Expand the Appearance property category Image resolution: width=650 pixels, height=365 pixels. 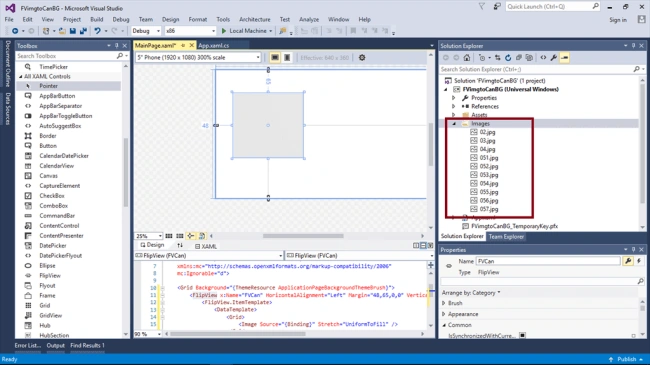pyautogui.click(x=444, y=314)
